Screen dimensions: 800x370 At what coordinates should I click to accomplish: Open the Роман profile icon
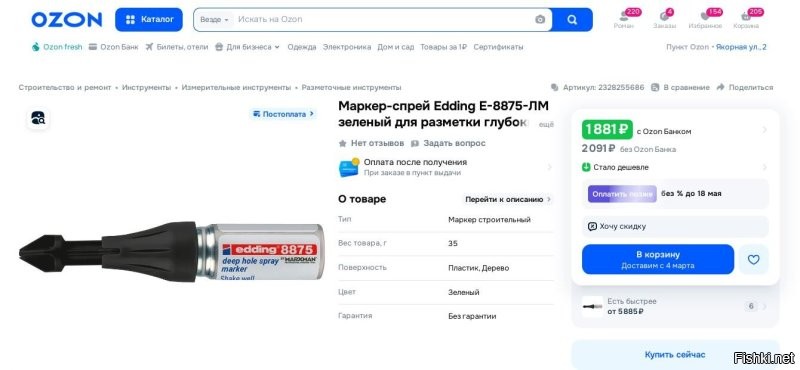click(x=625, y=19)
